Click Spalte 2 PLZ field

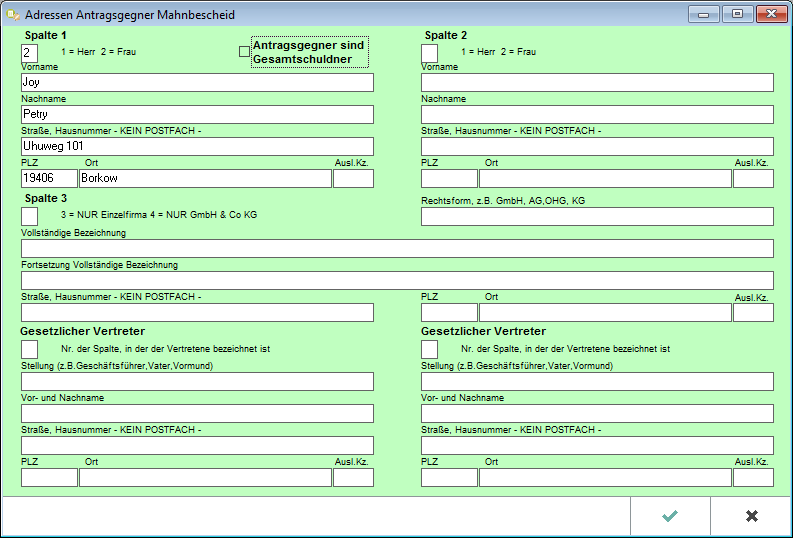(449, 178)
